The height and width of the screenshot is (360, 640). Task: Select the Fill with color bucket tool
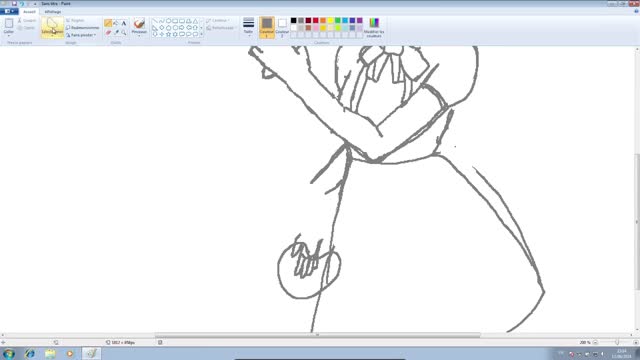pyautogui.click(x=116, y=23)
